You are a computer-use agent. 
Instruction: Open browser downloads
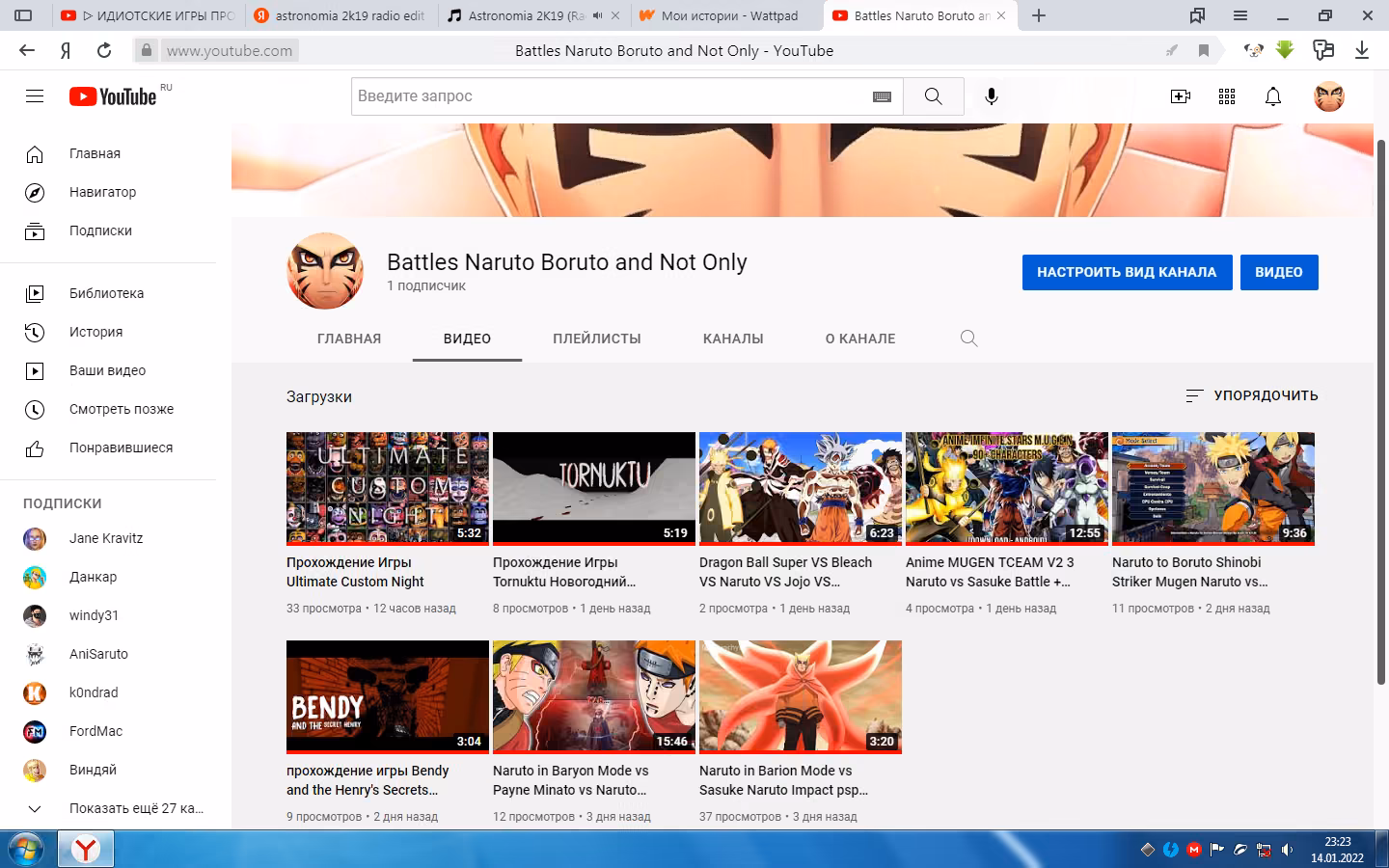point(1362,50)
